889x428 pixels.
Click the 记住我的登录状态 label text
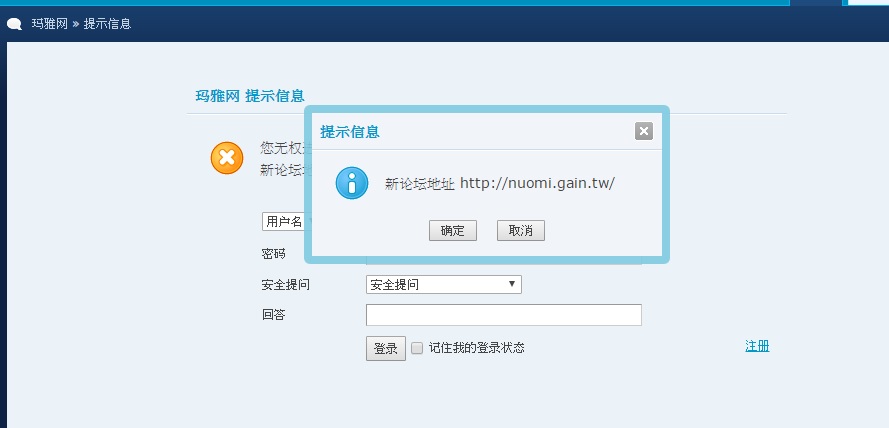(477, 348)
